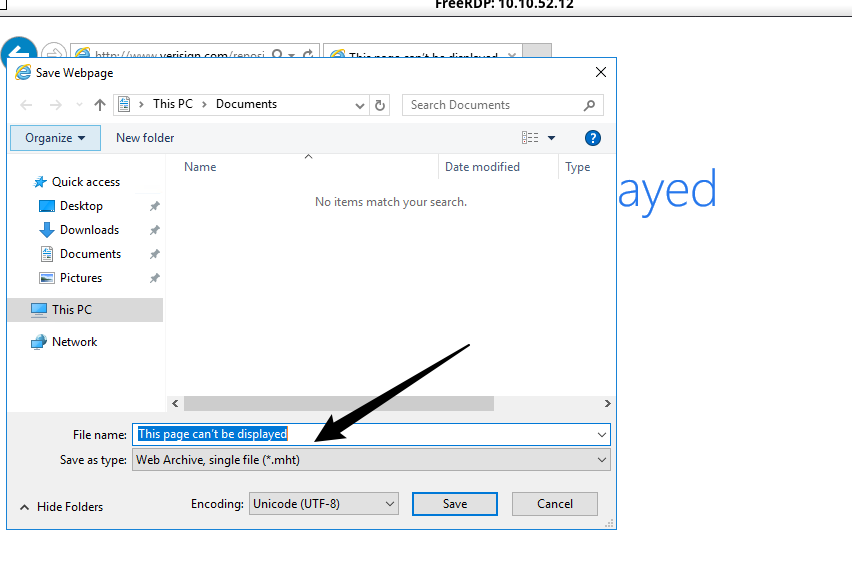This screenshot has width=852, height=571.
Task: Open the Save as type dropdown
Action: [371, 460]
